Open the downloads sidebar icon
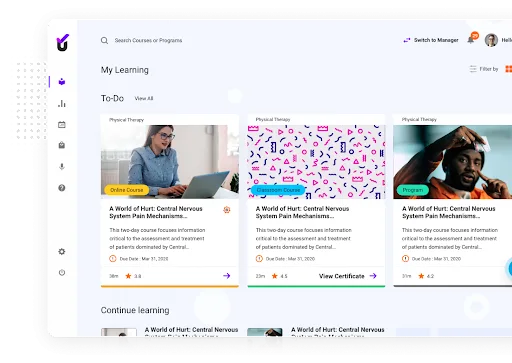The image size is (512, 363). [x=62, y=166]
